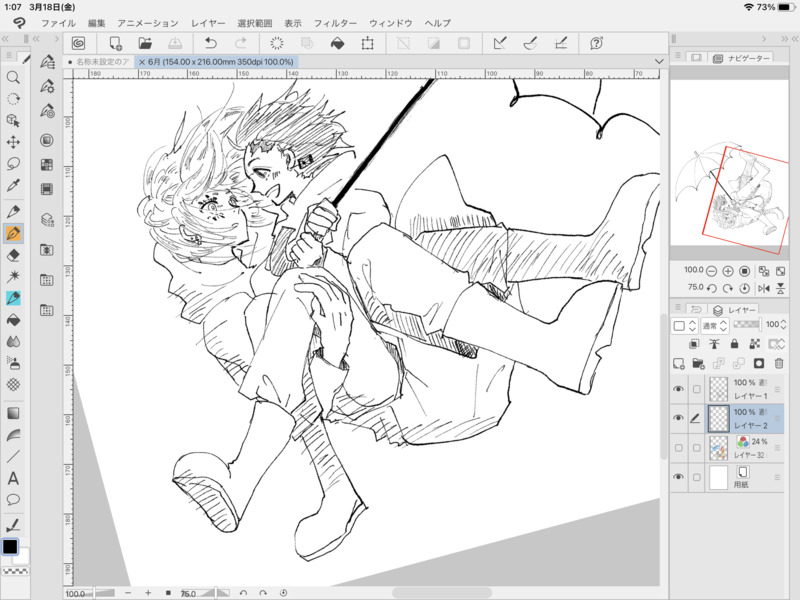The height and width of the screenshot is (600, 800).
Task: Hide レイヤー 2 with eye icon
Action: pyautogui.click(x=678, y=418)
